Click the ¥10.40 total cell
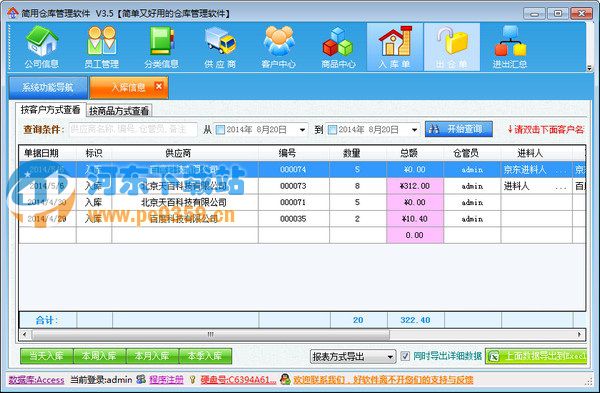Screen dimensions: 600x393 pyautogui.click(x=415, y=219)
